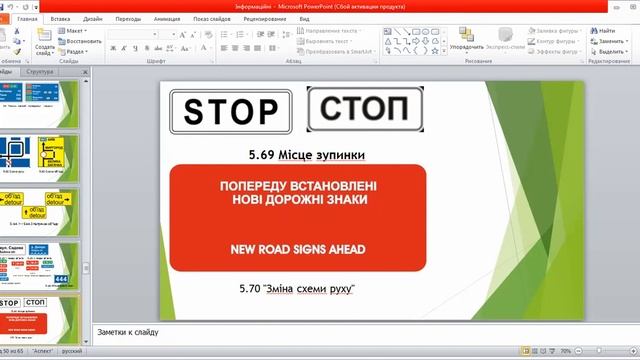This screenshot has width=640, height=360.
Task: Click the Упорядочить arrange button
Action: (466, 41)
